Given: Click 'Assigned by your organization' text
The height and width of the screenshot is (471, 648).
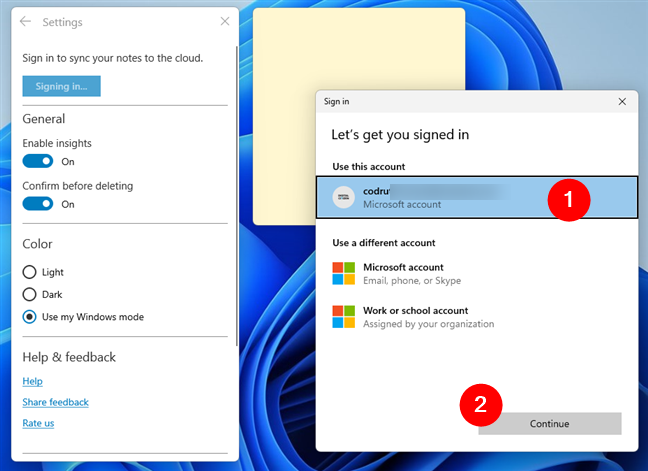Looking at the screenshot, I should [429, 324].
